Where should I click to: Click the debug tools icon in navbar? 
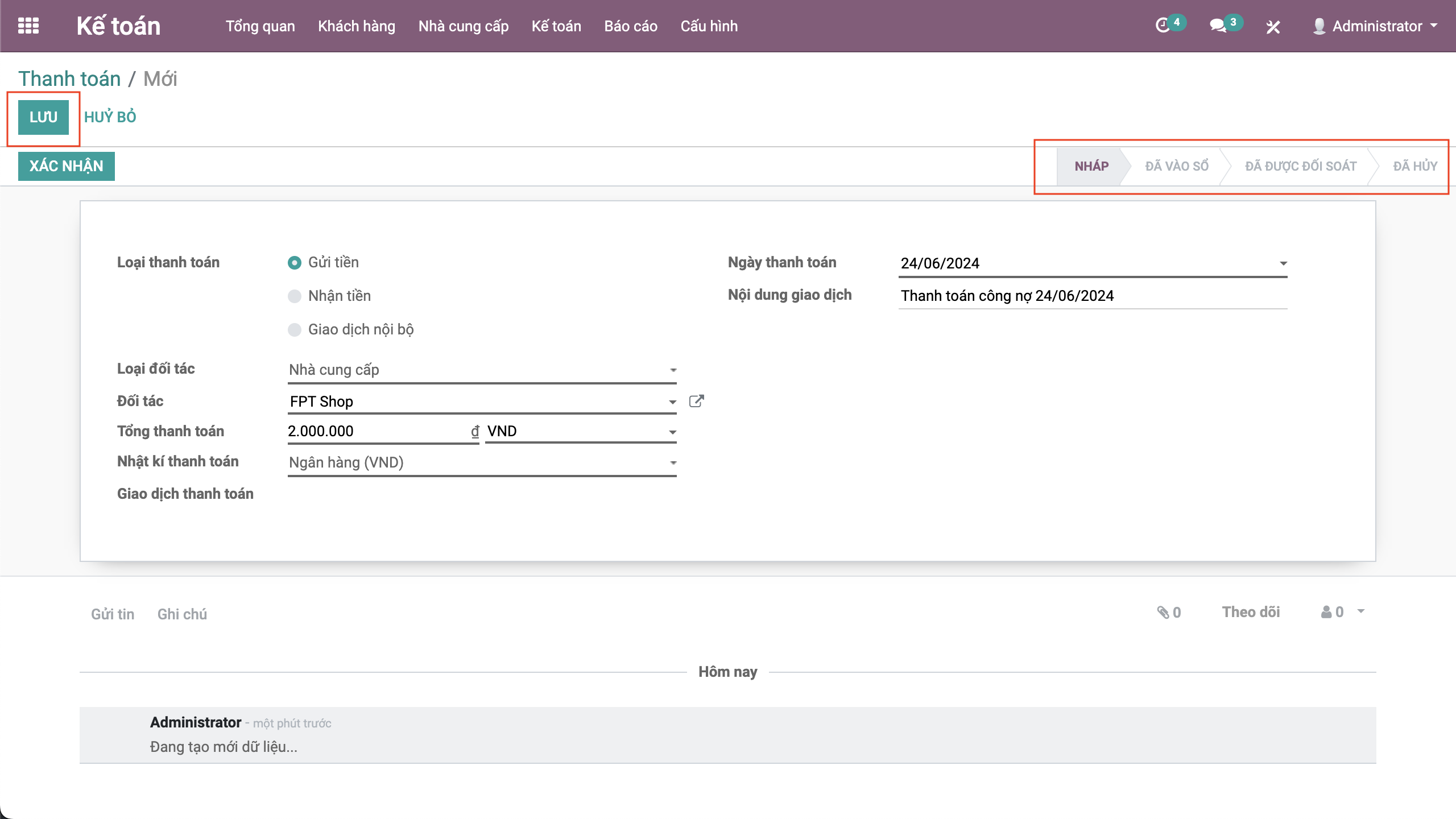click(x=1273, y=27)
